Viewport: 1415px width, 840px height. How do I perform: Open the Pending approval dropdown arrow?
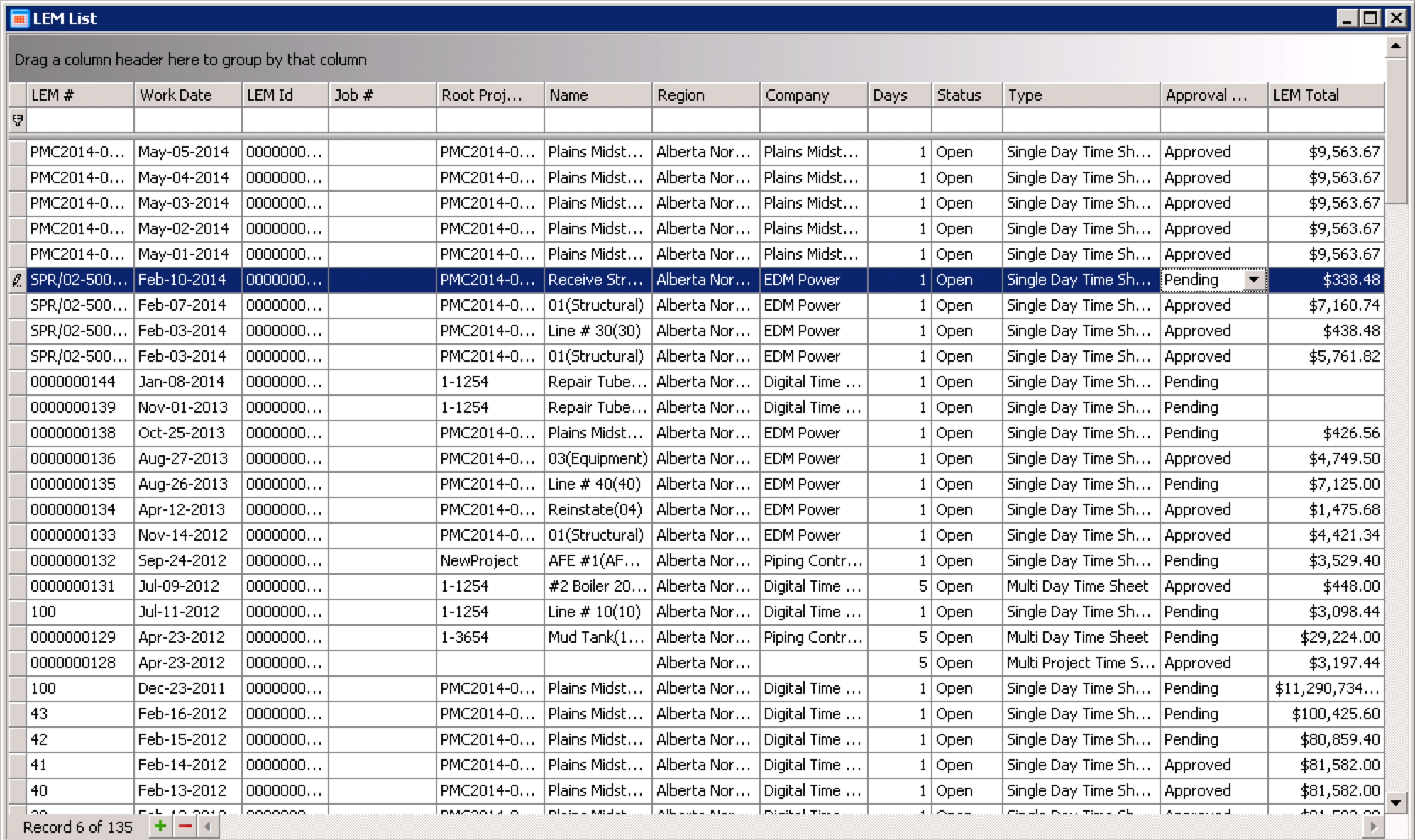[1254, 280]
